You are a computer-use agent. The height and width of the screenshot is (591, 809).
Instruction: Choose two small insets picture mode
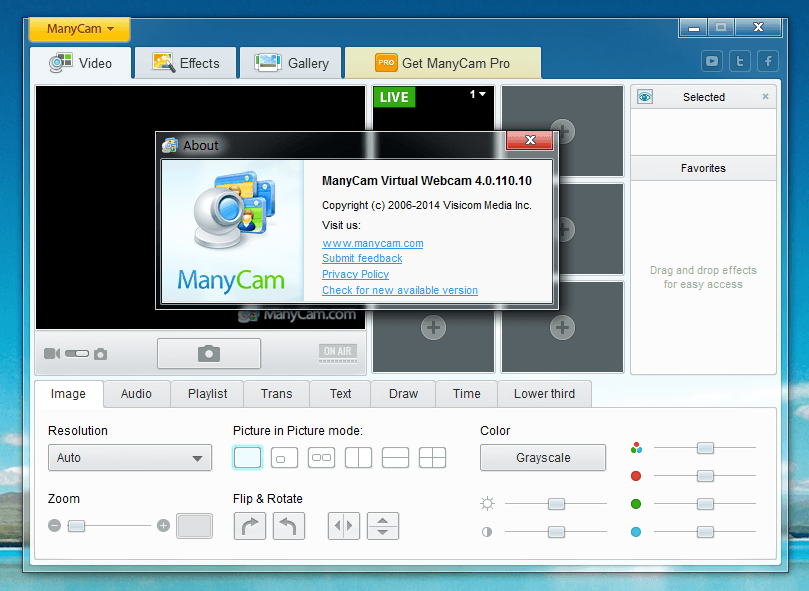click(321, 457)
